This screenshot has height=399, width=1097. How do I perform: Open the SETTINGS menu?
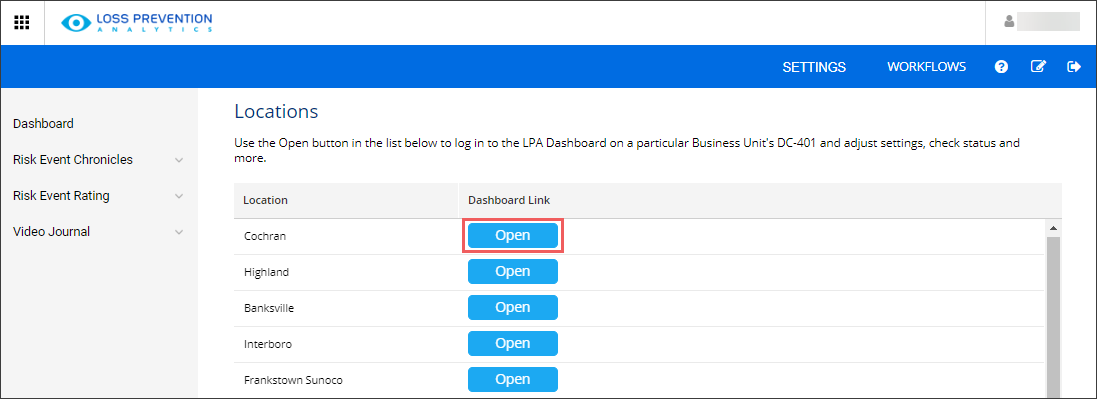(x=814, y=67)
